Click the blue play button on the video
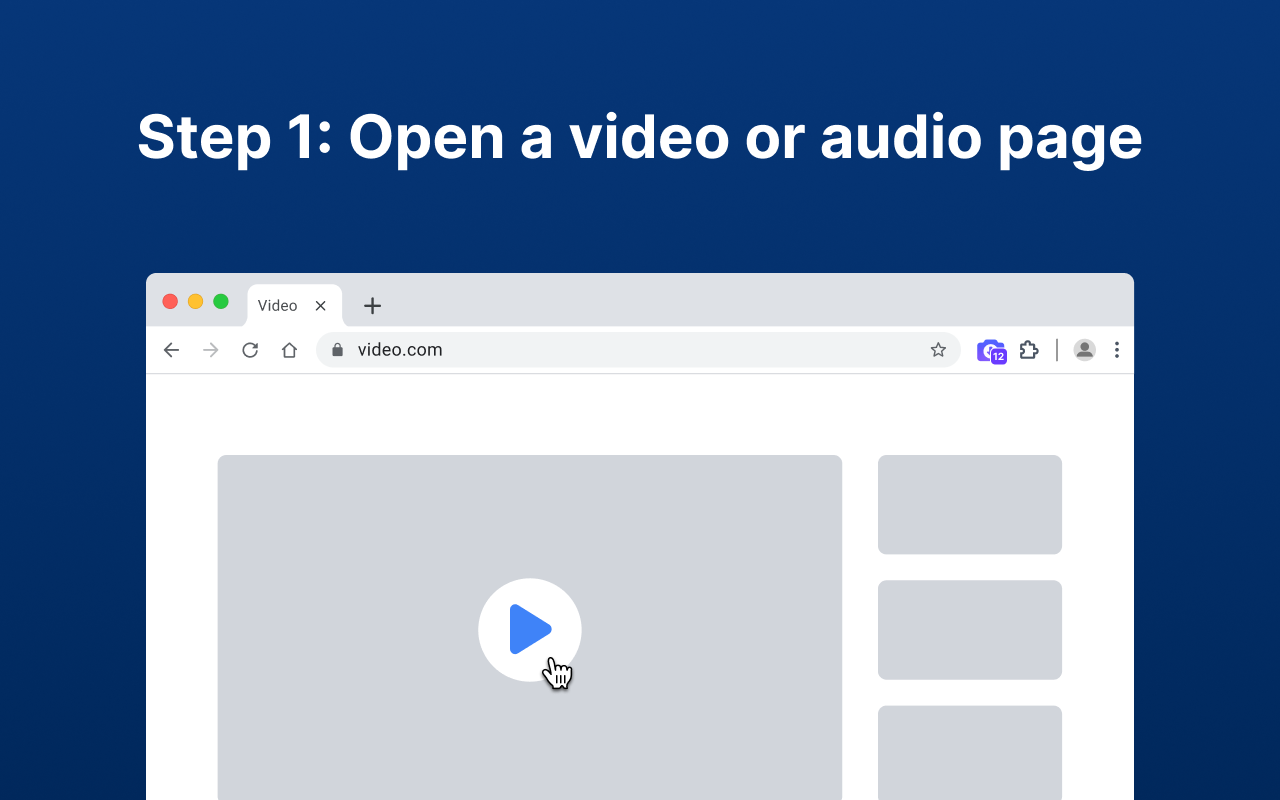This screenshot has height=800, width=1280. click(529, 629)
